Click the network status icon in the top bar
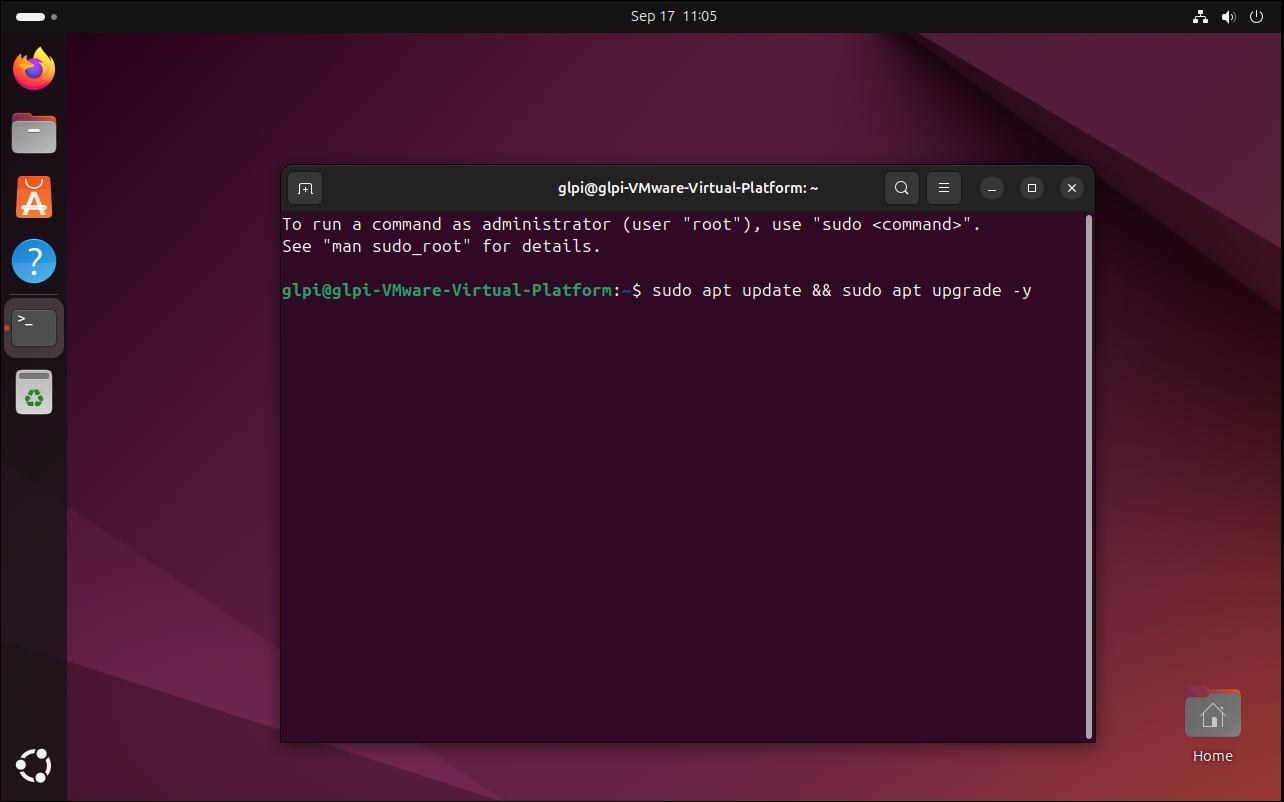This screenshot has width=1284, height=802. 1199,16
